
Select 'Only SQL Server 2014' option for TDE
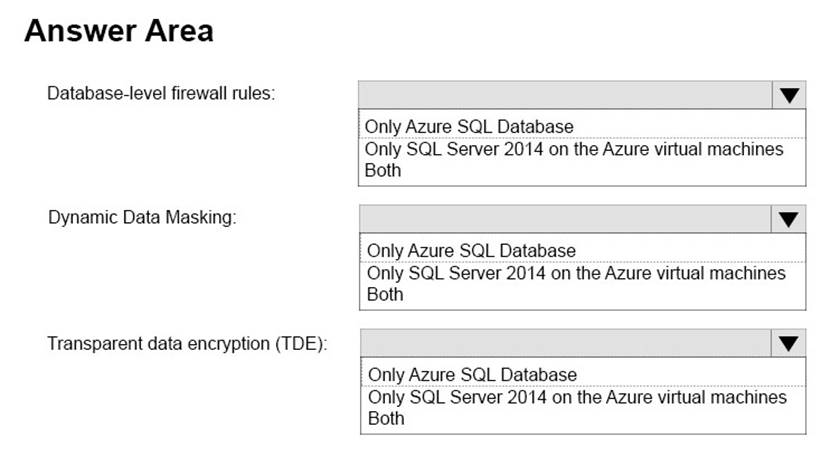pyautogui.click(x=577, y=397)
